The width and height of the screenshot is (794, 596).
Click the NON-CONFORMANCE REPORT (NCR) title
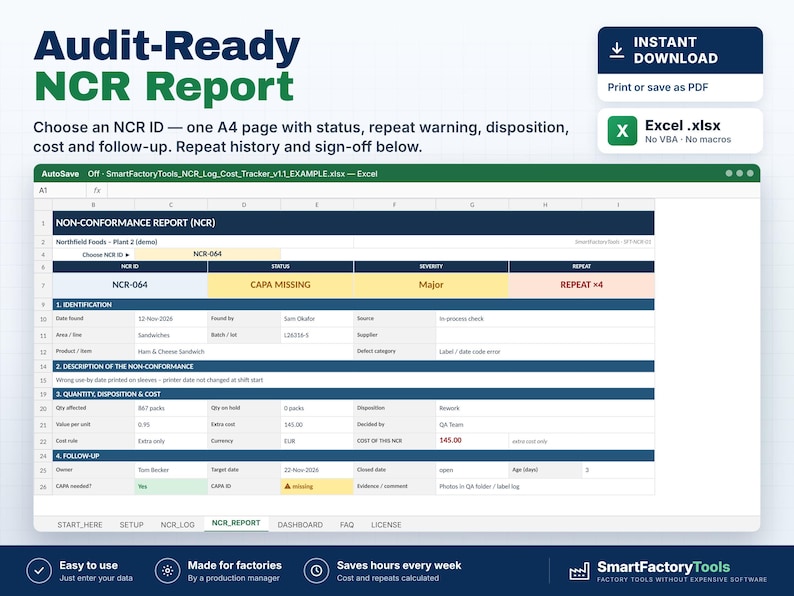tap(136, 223)
